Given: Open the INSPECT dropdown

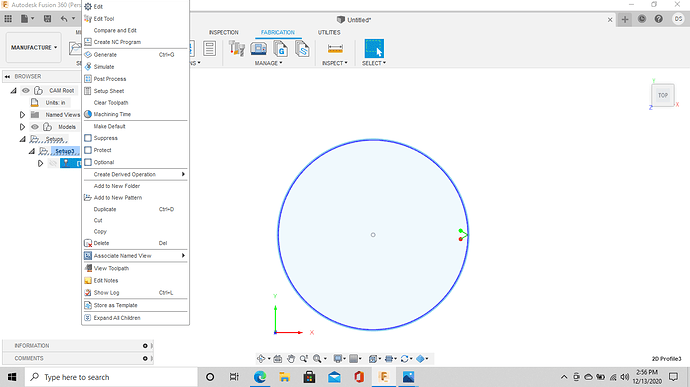Looking at the screenshot, I should [334, 63].
